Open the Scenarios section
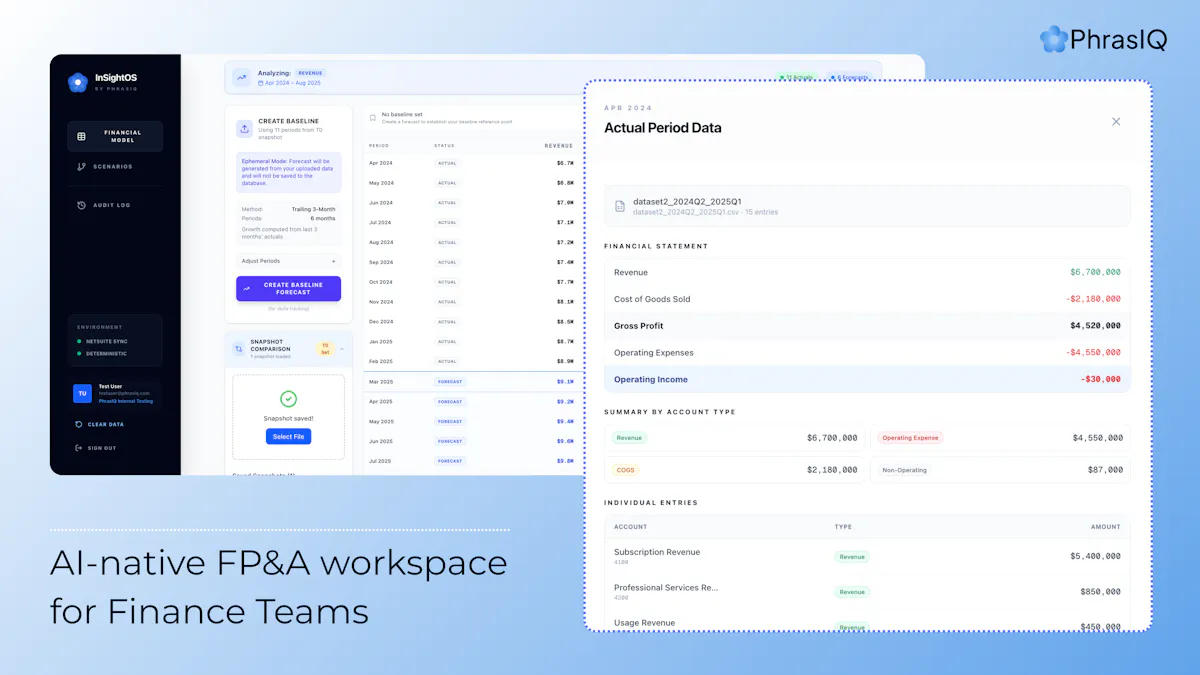Image resolution: width=1200 pixels, height=675 pixels. click(x=115, y=167)
